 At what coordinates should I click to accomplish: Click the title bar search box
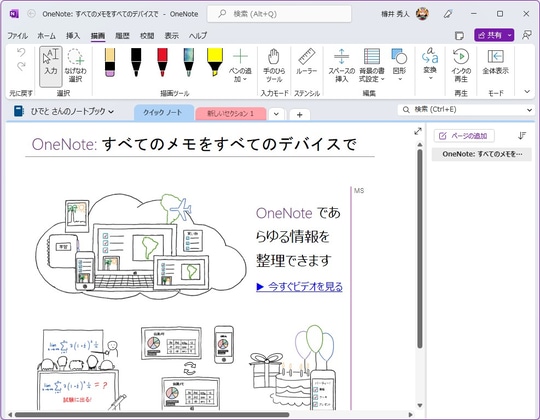point(279,14)
